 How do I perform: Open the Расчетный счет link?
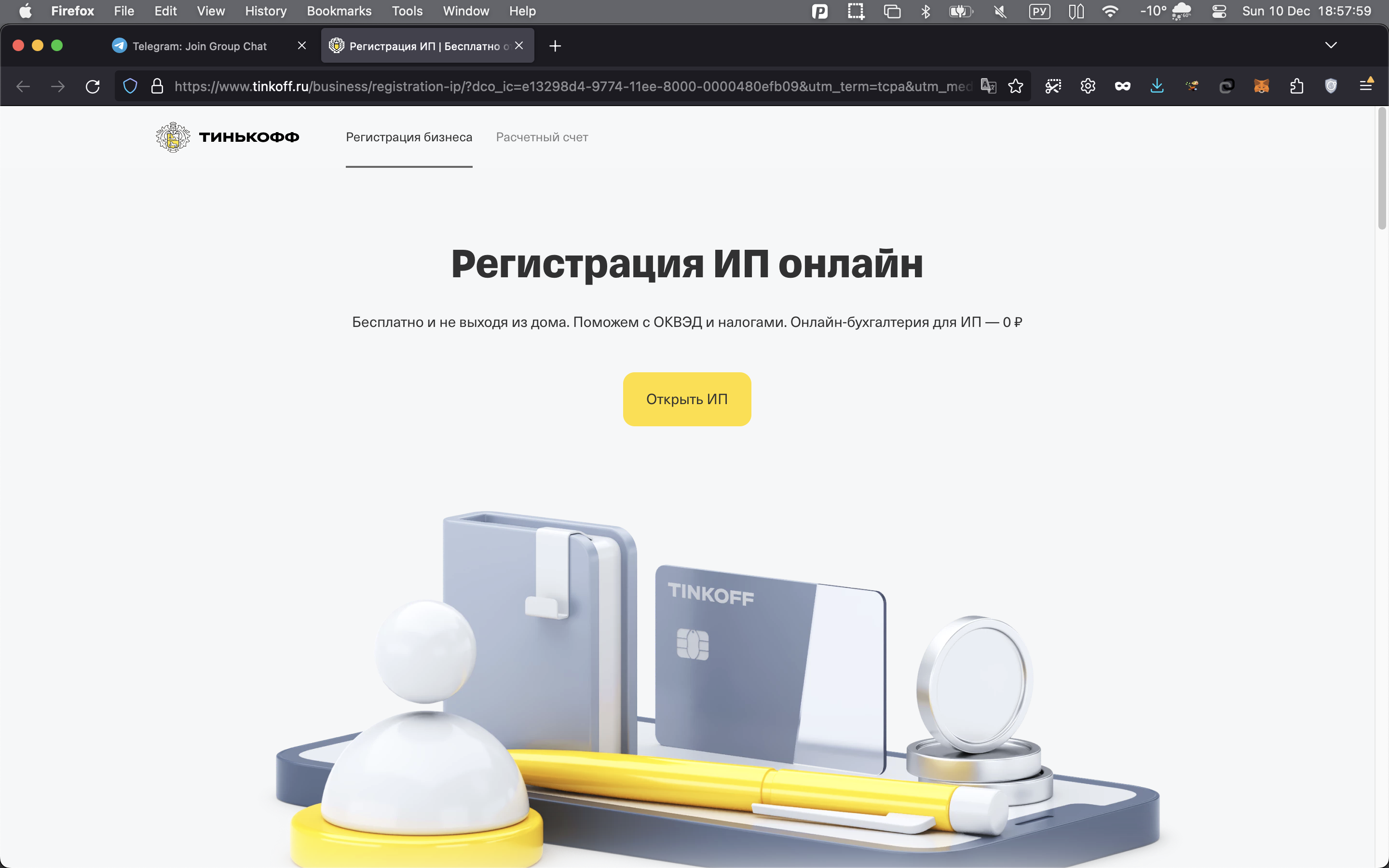click(x=541, y=137)
